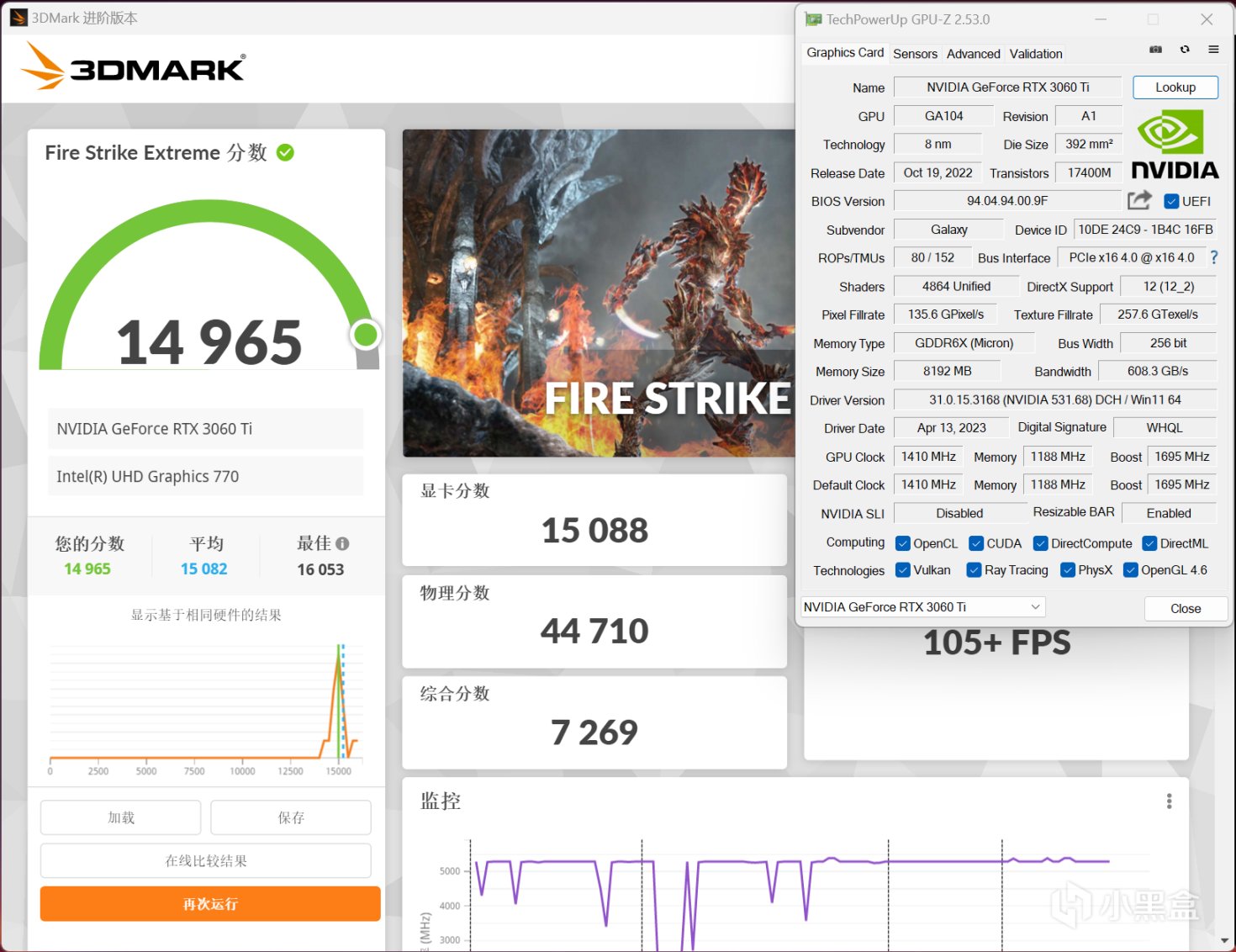Click the Subvendor Galaxy field
1236x952 pixels.
pos(948,230)
